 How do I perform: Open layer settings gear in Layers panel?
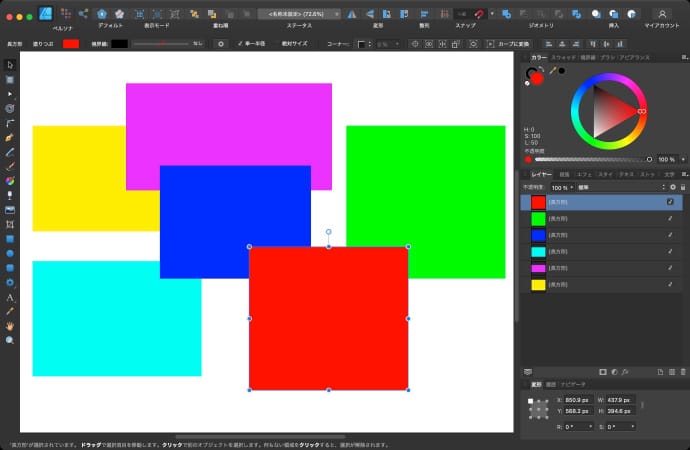pyautogui.click(x=672, y=187)
